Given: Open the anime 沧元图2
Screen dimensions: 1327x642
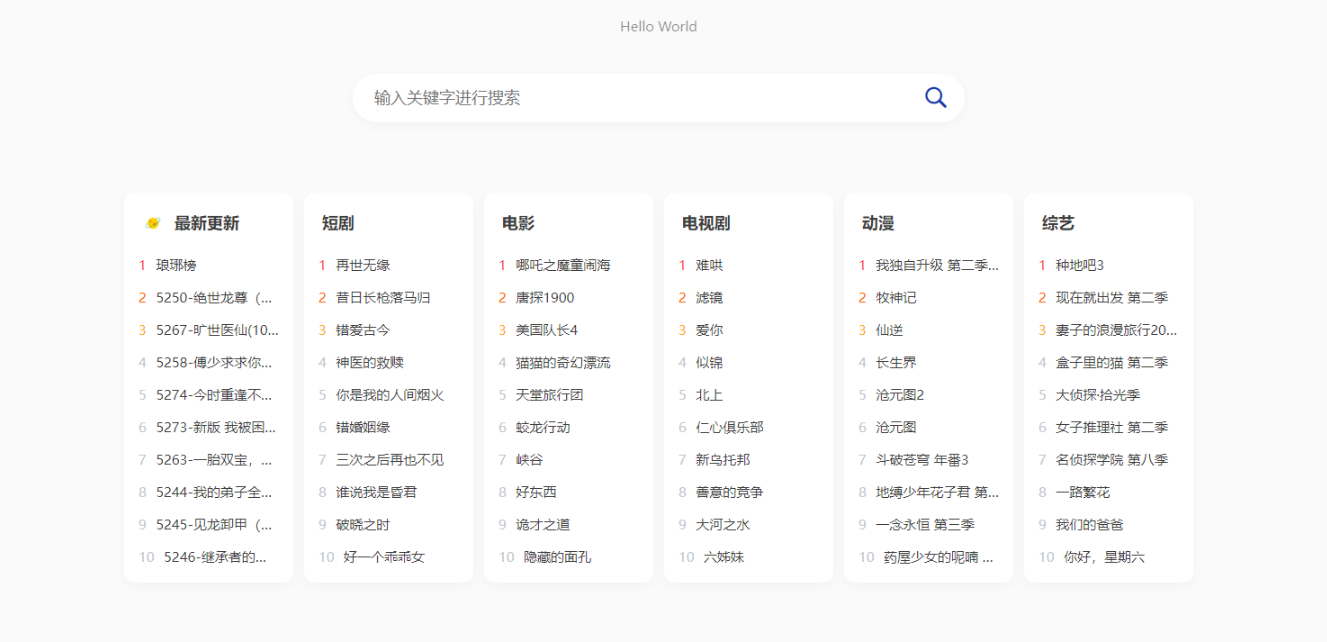Looking at the screenshot, I should click(900, 395).
